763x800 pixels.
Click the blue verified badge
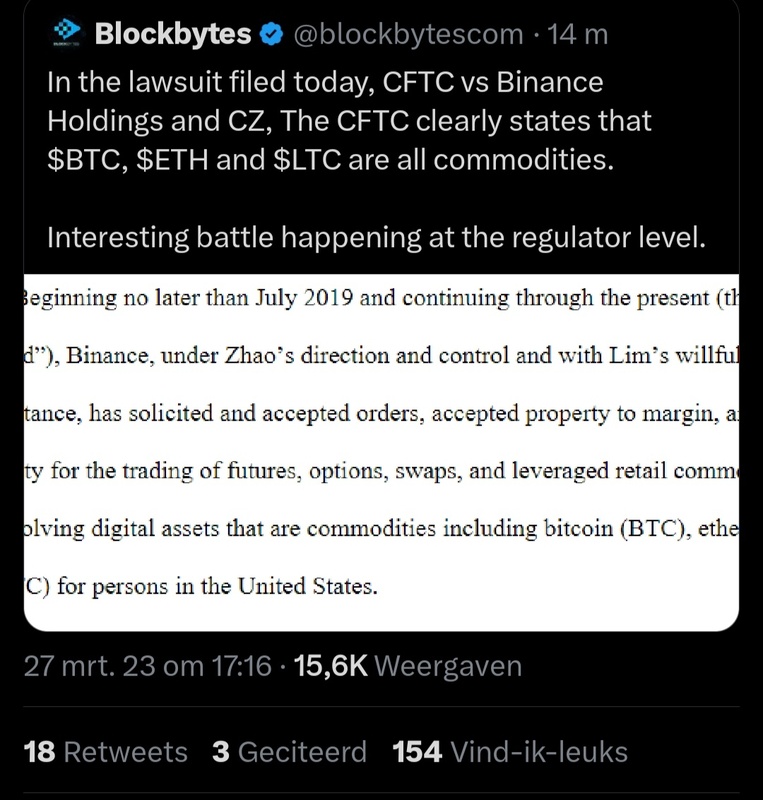[270, 35]
